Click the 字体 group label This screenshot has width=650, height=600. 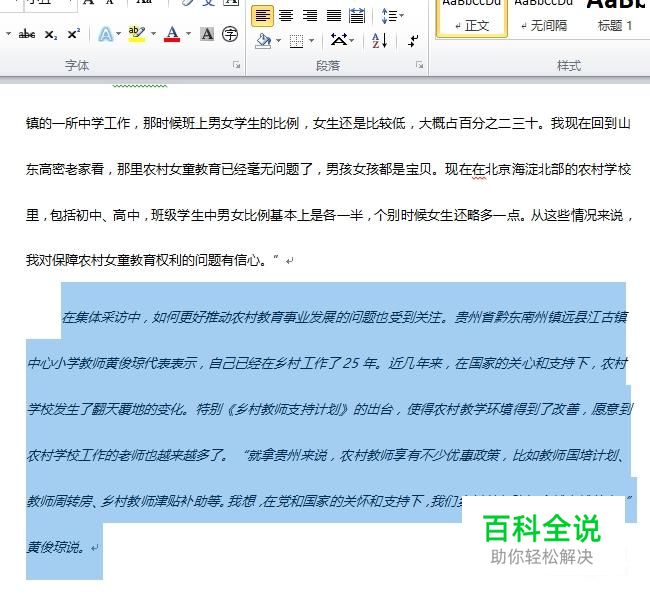point(77,66)
